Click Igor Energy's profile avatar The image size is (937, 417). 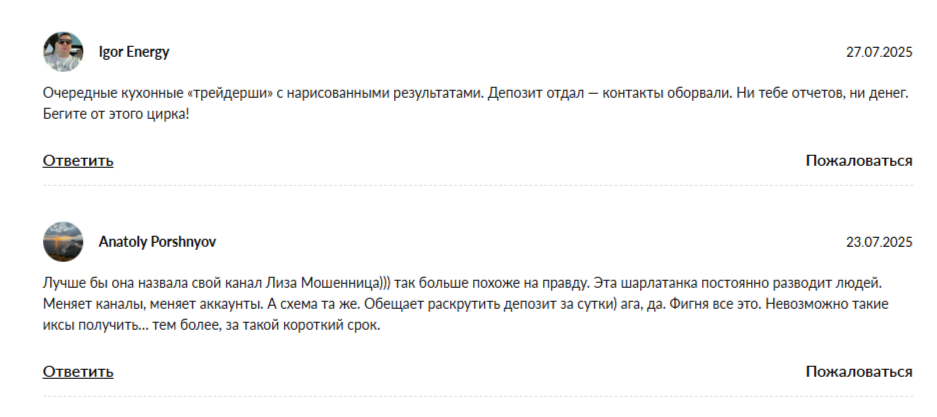pos(62,51)
